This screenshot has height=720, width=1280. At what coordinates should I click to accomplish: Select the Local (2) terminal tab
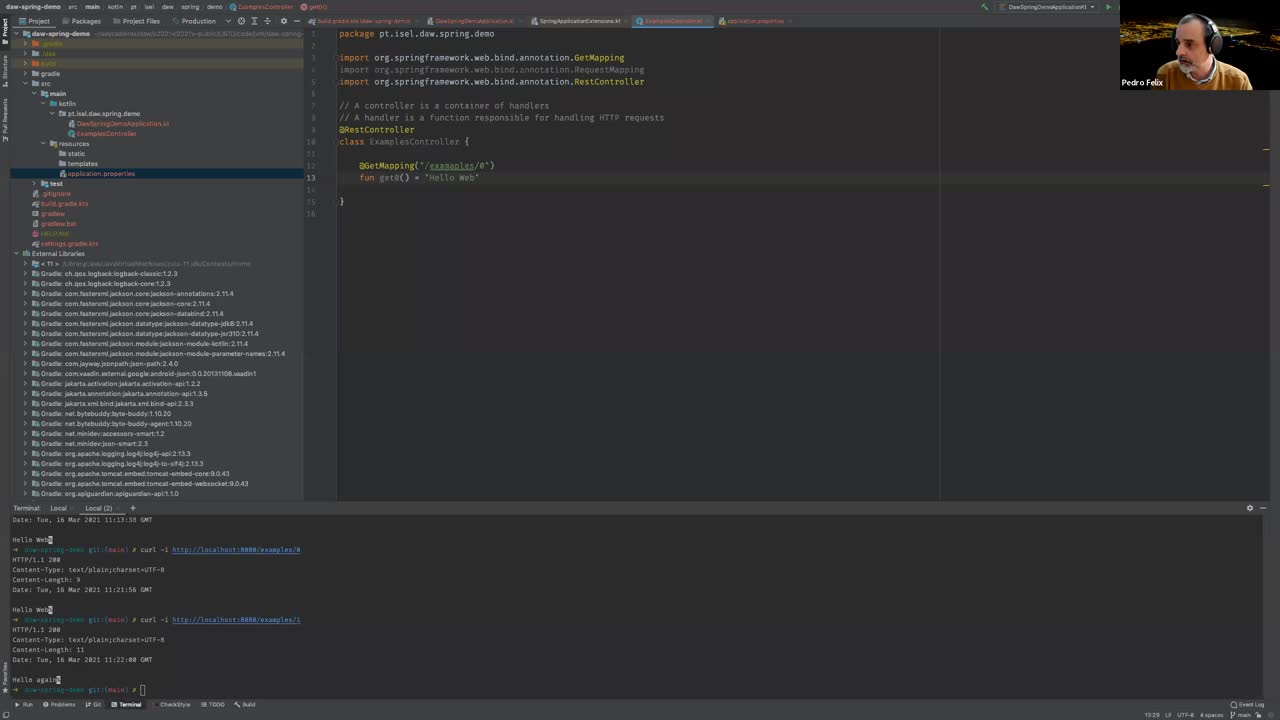tap(98, 508)
